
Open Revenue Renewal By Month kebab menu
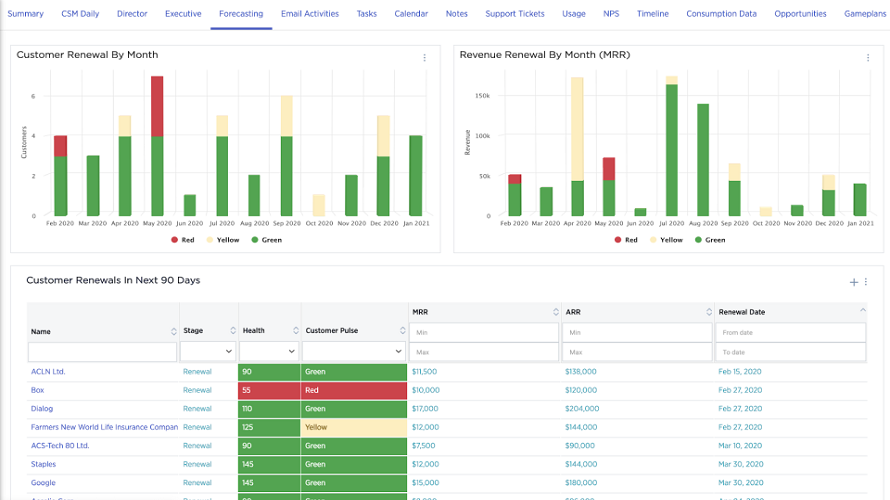(868, 57)
